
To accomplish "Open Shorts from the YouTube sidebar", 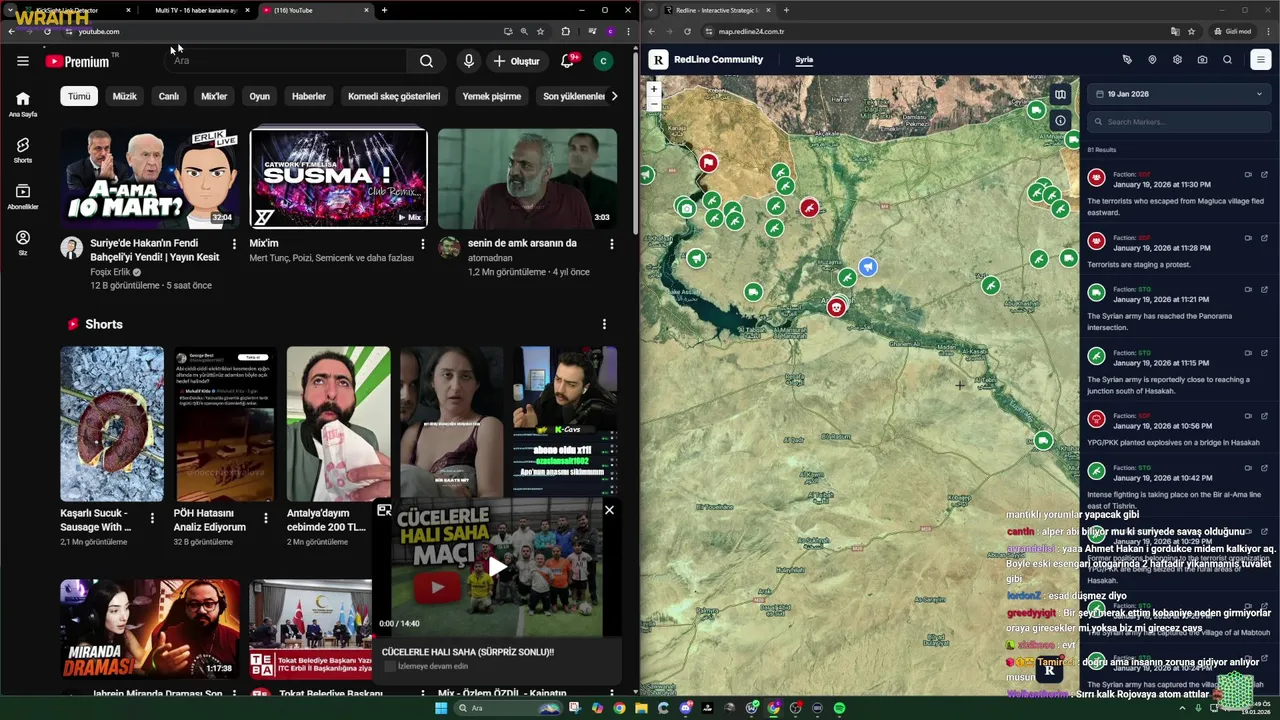I will click(x=23, y=150).
